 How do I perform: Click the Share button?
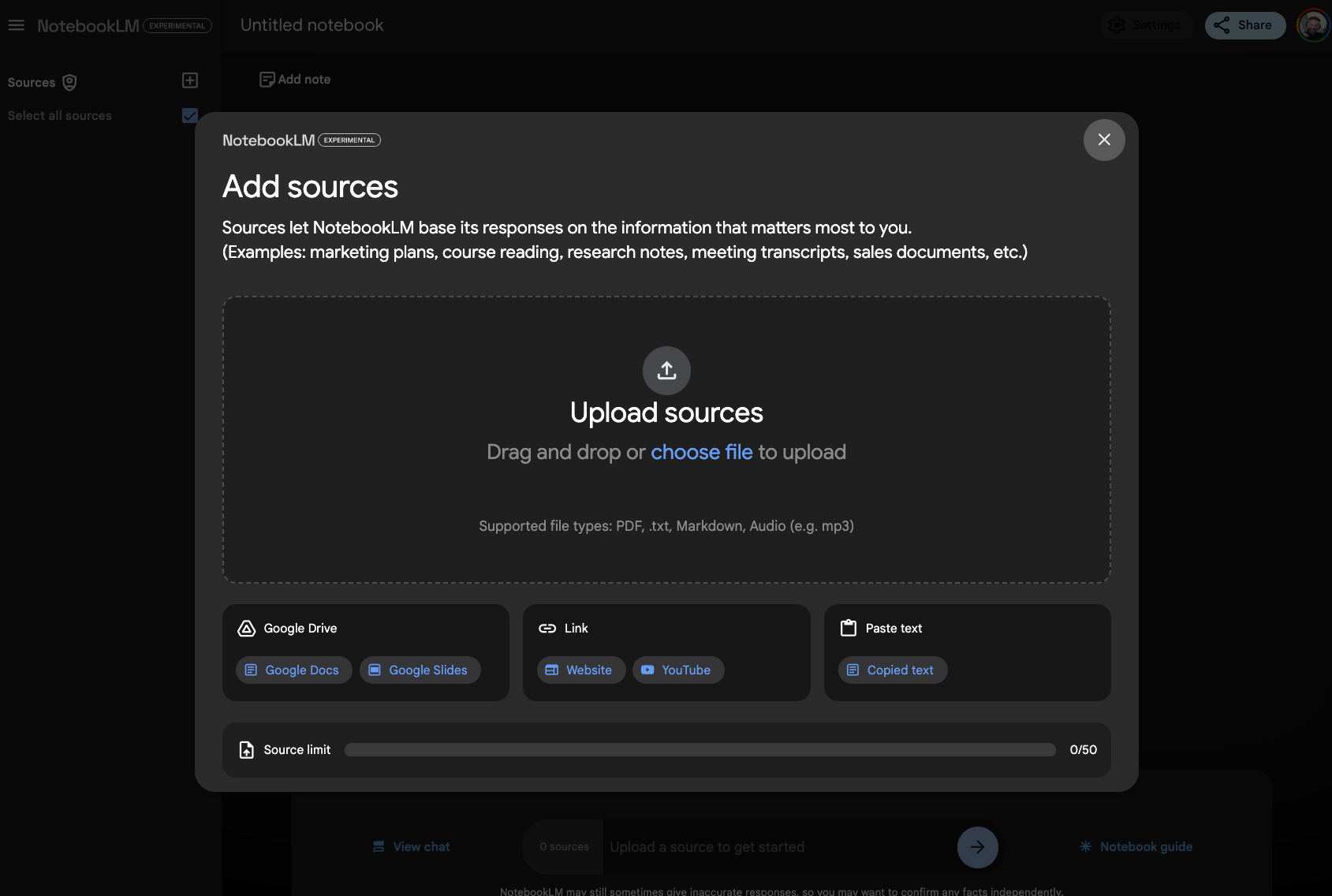point(1245,25)
